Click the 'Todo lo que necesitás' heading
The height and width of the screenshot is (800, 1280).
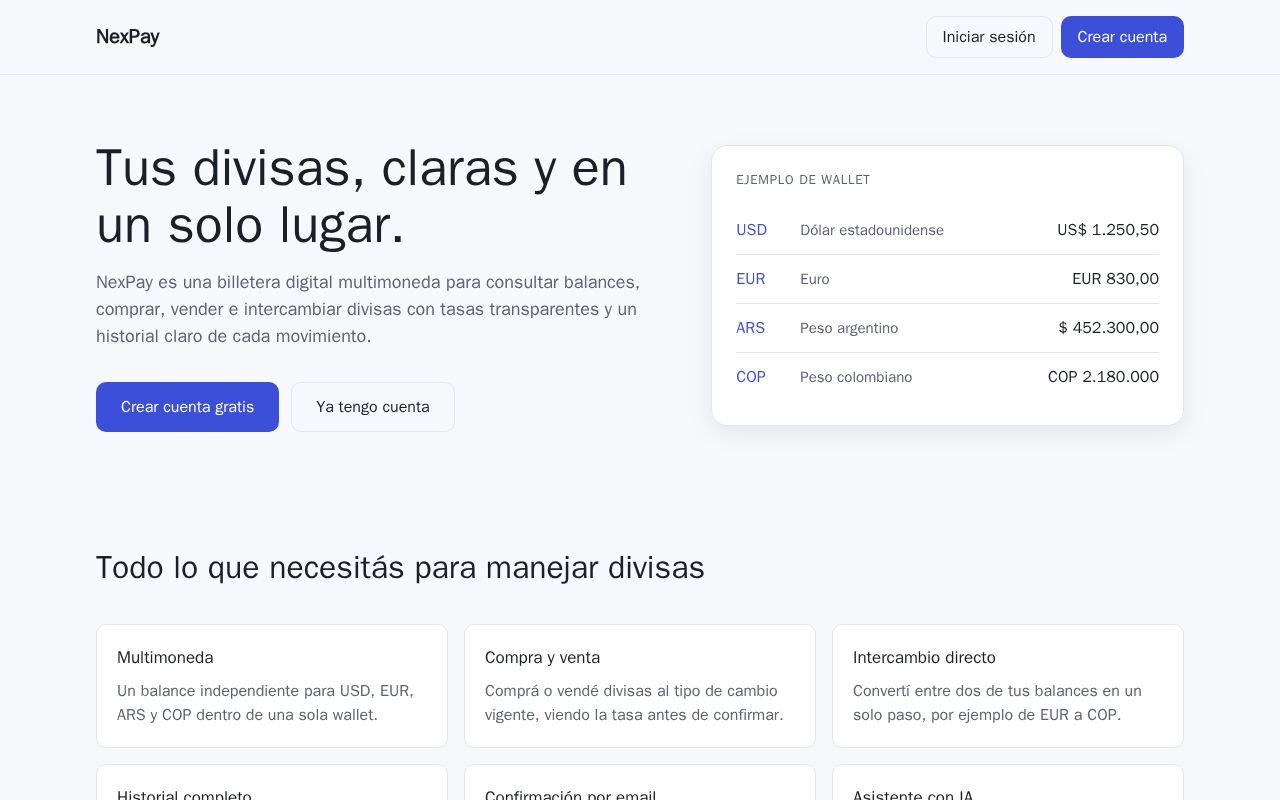pos(400,568)
